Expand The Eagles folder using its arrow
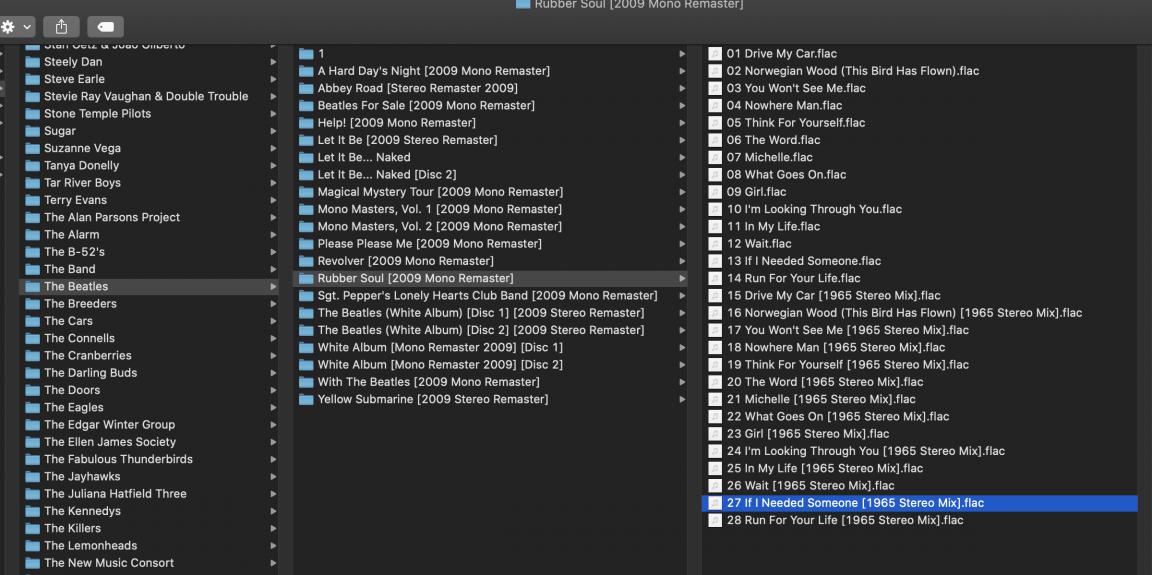 pyautogui.click(x=273, y=408)
